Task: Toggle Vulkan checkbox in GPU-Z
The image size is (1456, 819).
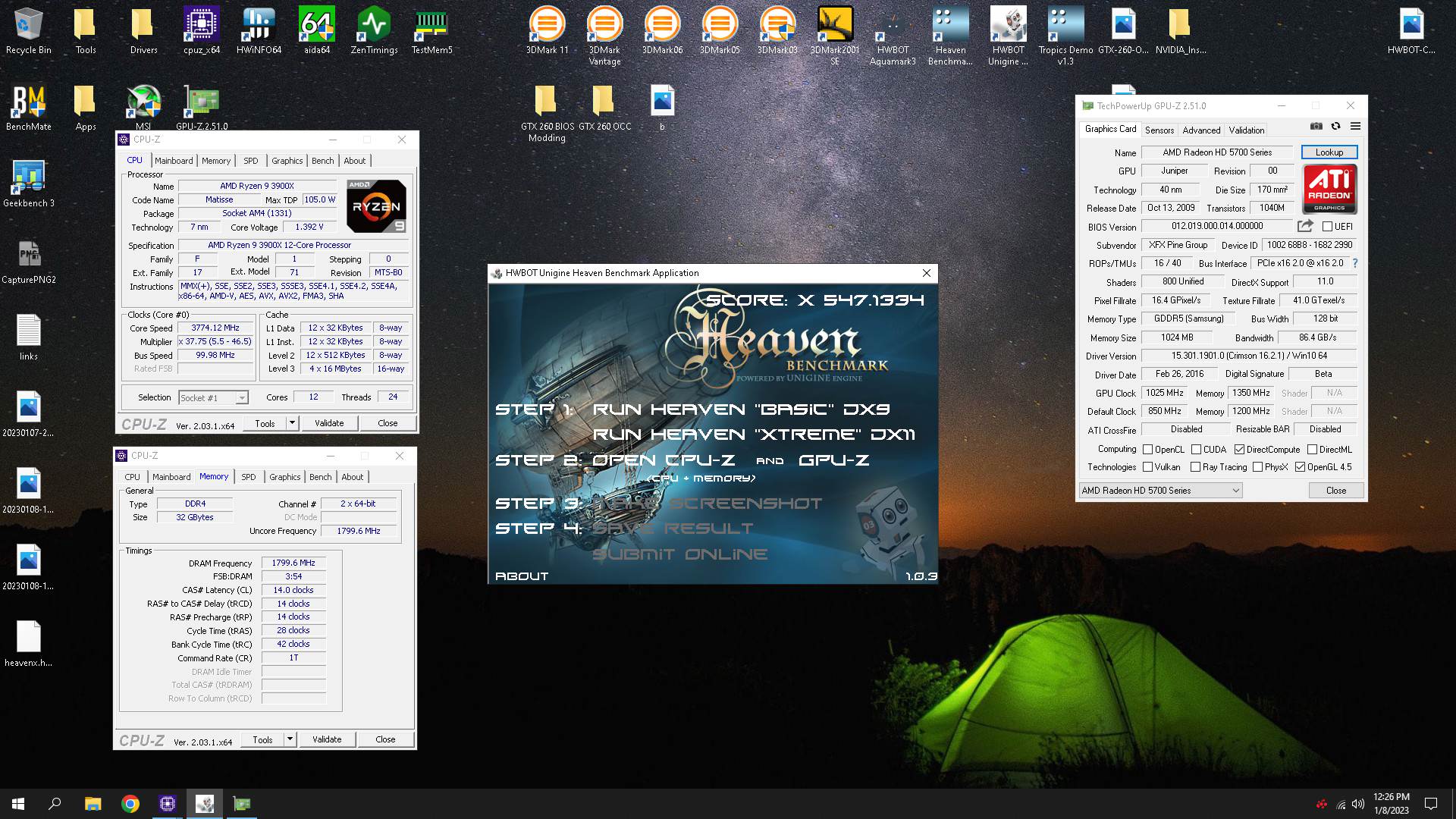Action: pyautogui.click(x=1147, y=467)
